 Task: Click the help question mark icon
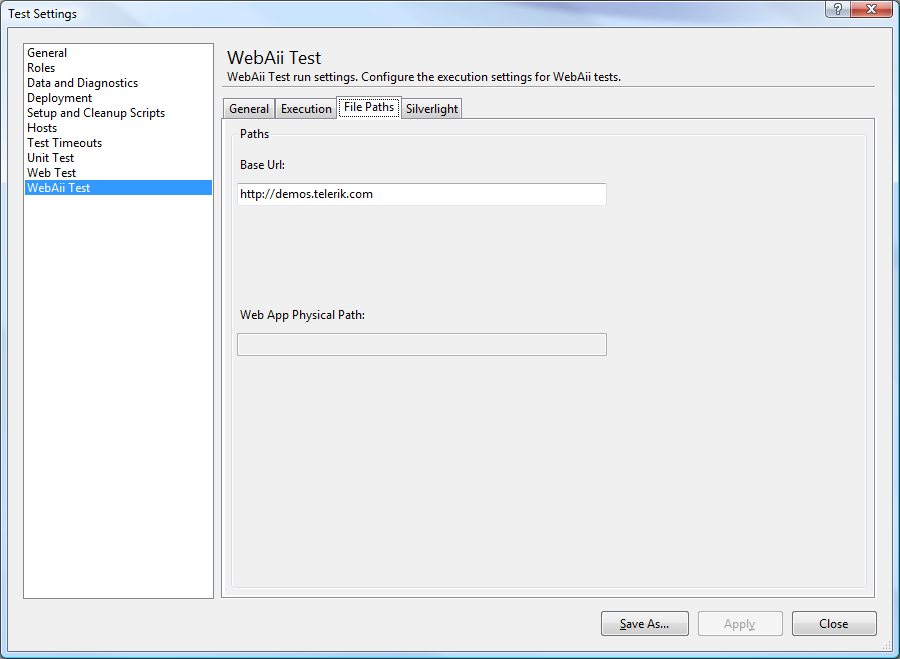point(837,10)
